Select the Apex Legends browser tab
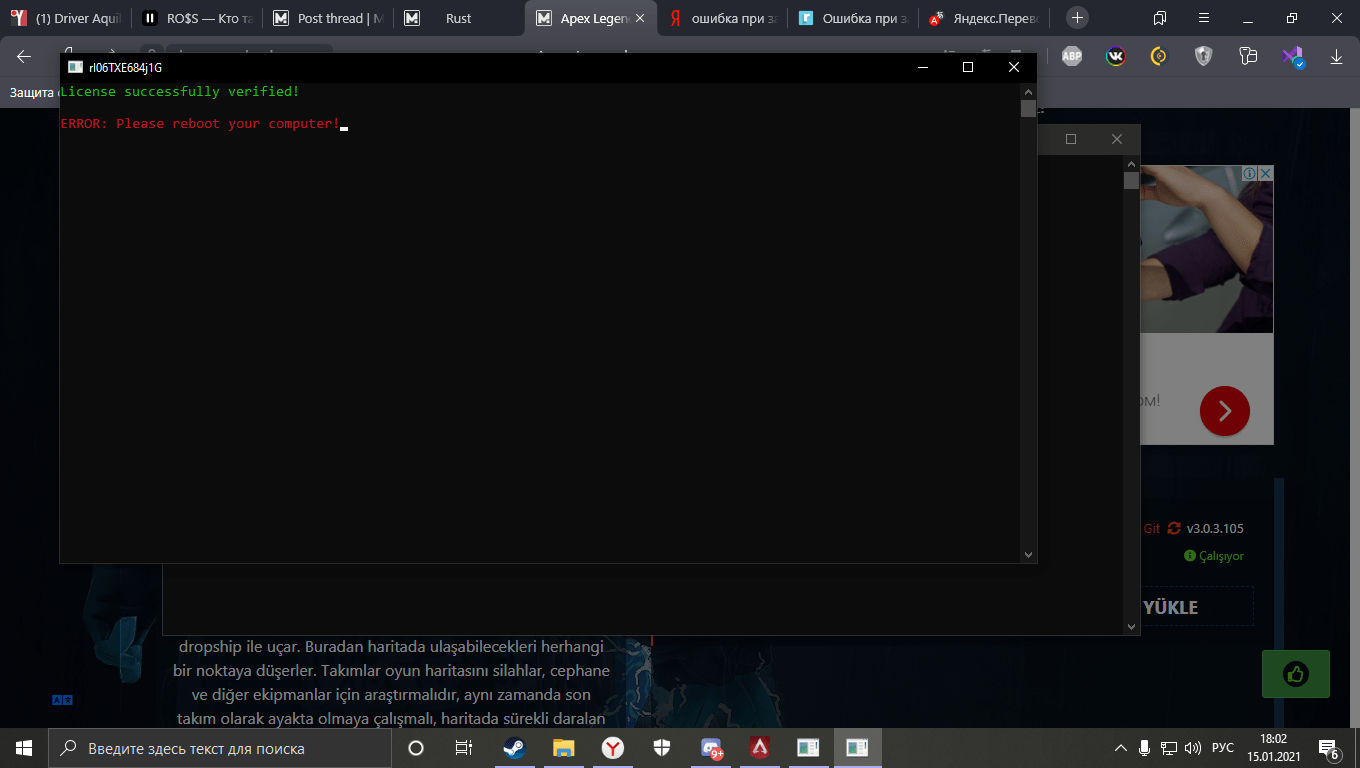Viewport: 1360px width, 768px height. 590,18
